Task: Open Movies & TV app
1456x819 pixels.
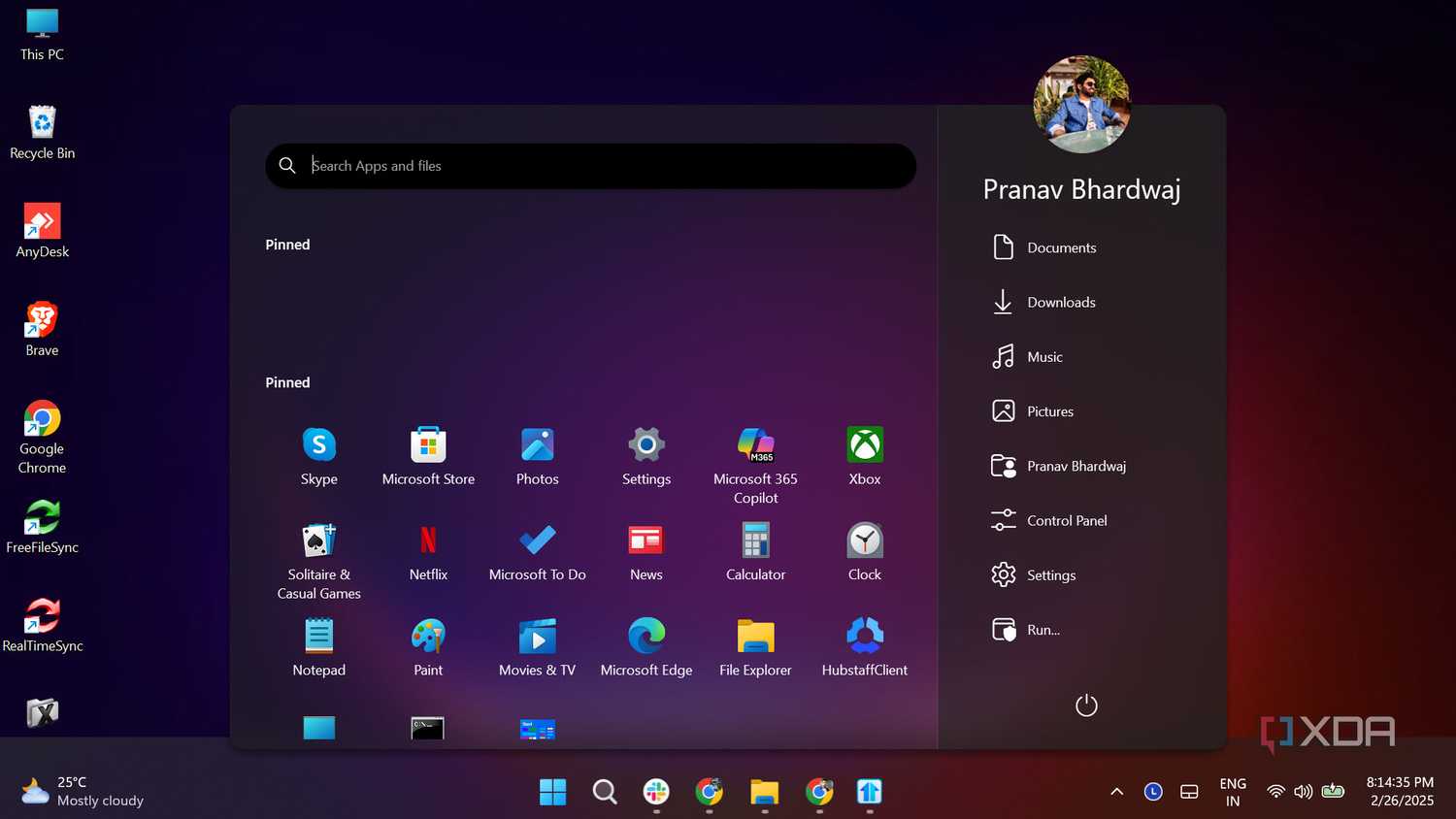Action: click(537, 647)
